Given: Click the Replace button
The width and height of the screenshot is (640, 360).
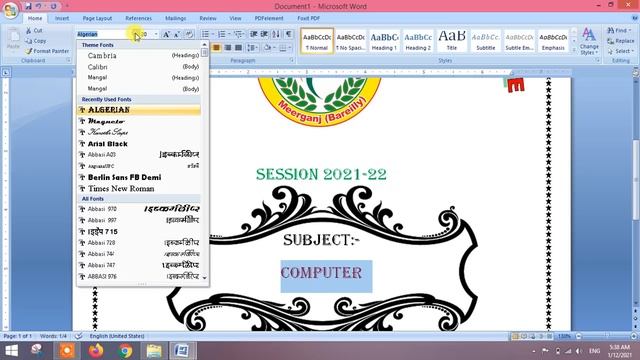Looking at the screenshot, I should point(621,41).
